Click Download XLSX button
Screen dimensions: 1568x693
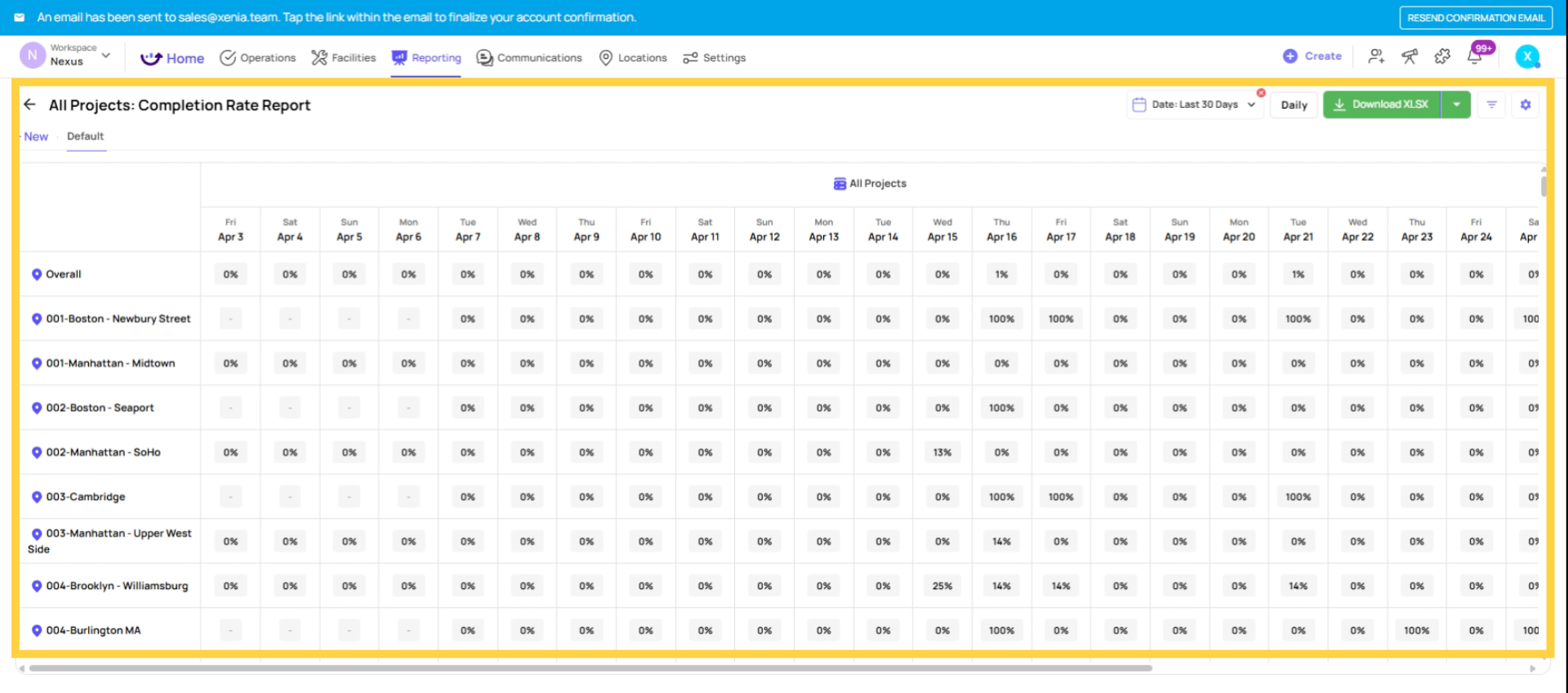[1382, 105]
